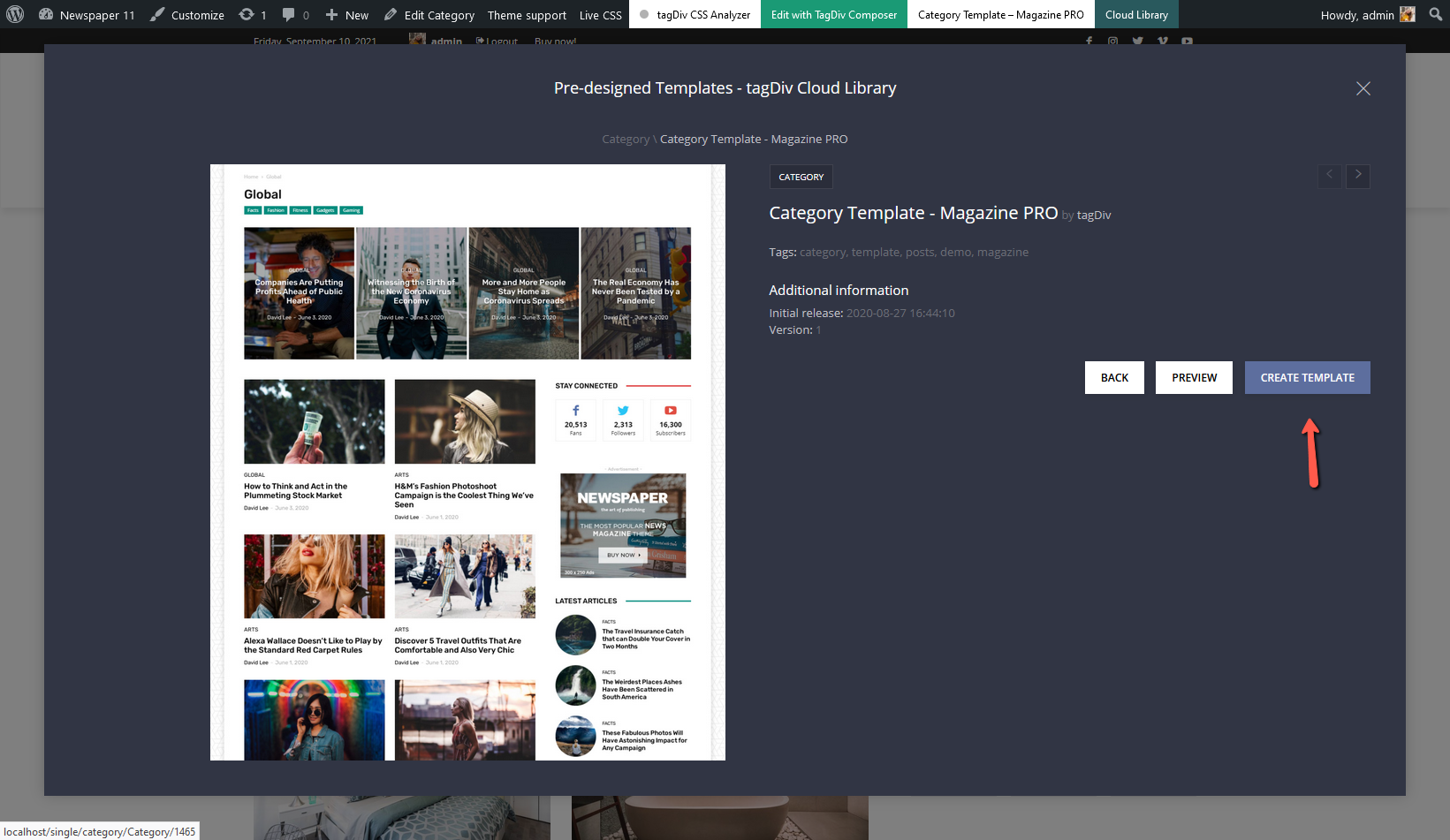This screenshot has width=1450, height=840.
Task: Close the Cloud Library modal
Action: click(x=1363, y=88)
